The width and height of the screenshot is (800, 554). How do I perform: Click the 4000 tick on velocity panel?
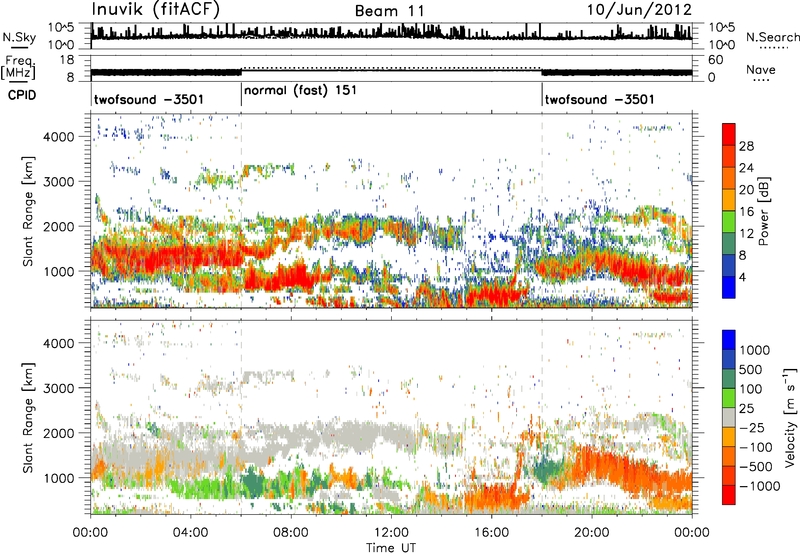58,343
